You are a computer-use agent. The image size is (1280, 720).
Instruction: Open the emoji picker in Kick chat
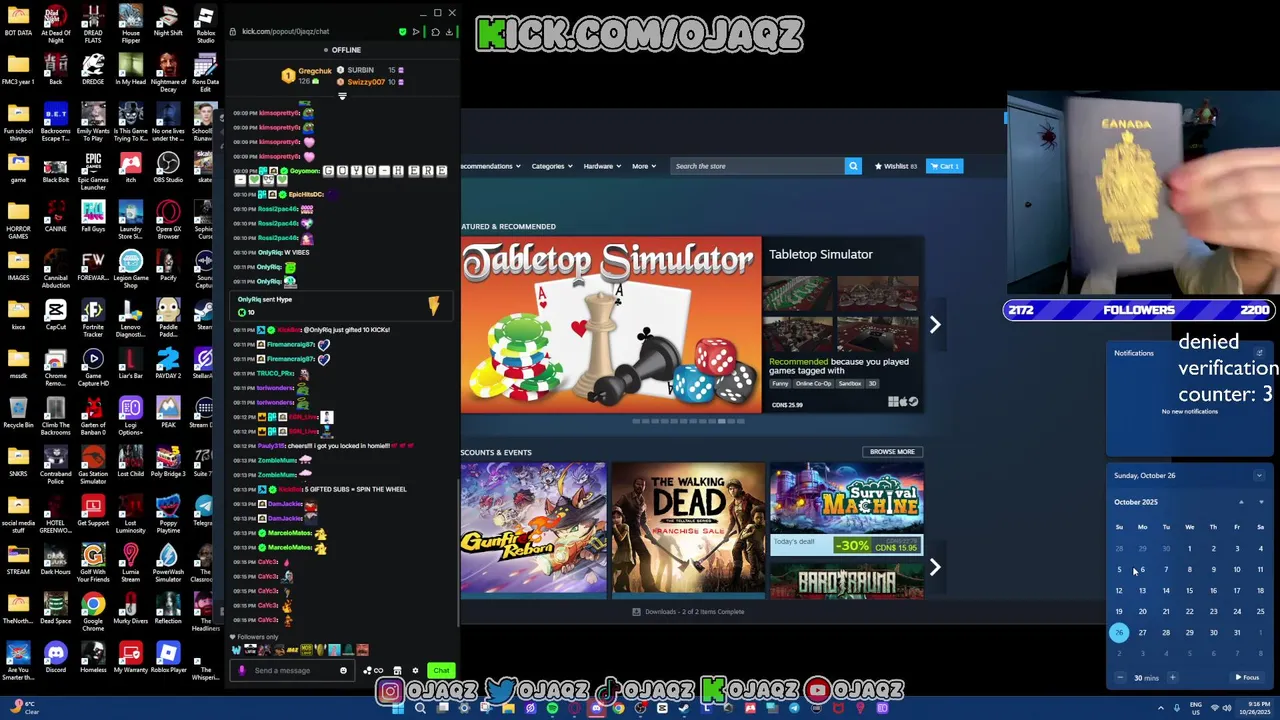coord(343,671)
